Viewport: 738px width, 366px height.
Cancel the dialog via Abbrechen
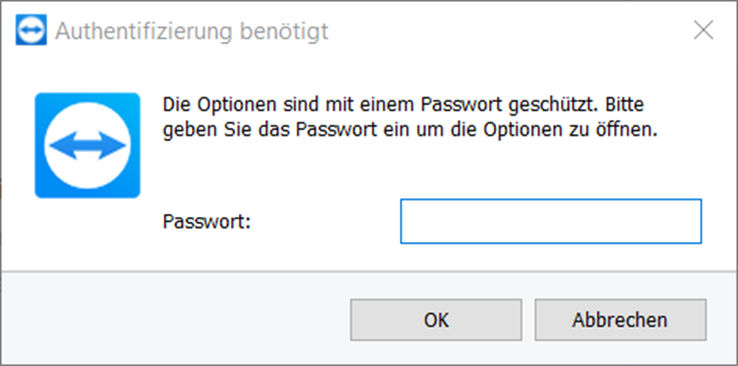tap(620, 320)
